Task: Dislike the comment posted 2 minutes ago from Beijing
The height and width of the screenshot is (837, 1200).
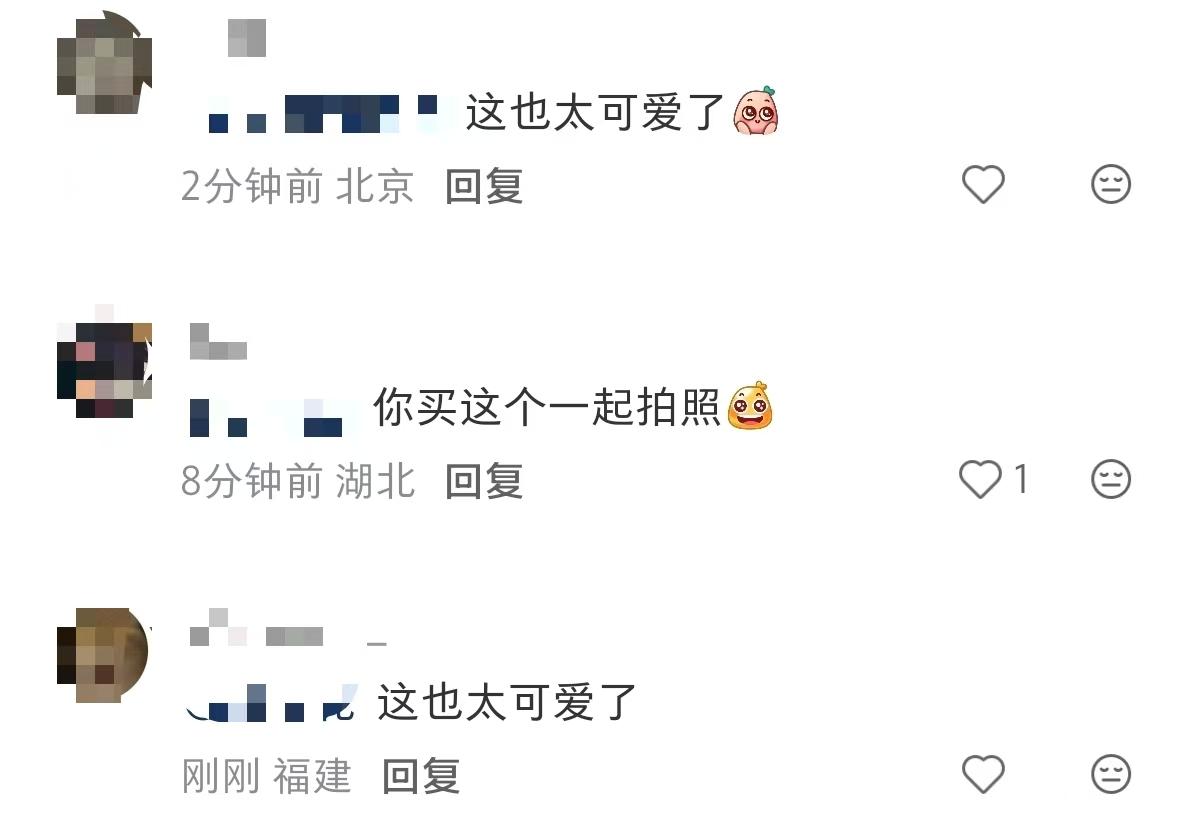Action: tap(1110, 185)
